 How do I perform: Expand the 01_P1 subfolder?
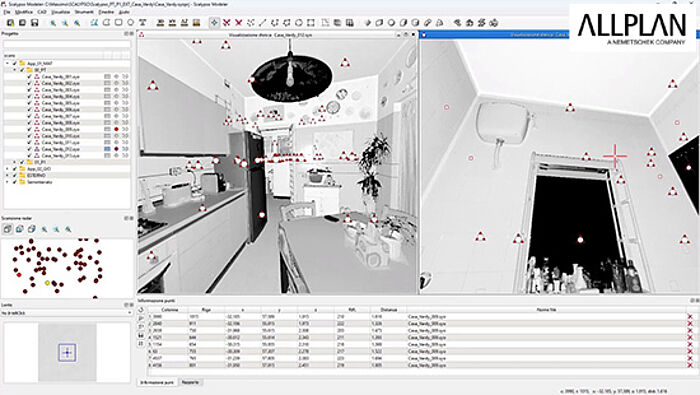15,162
